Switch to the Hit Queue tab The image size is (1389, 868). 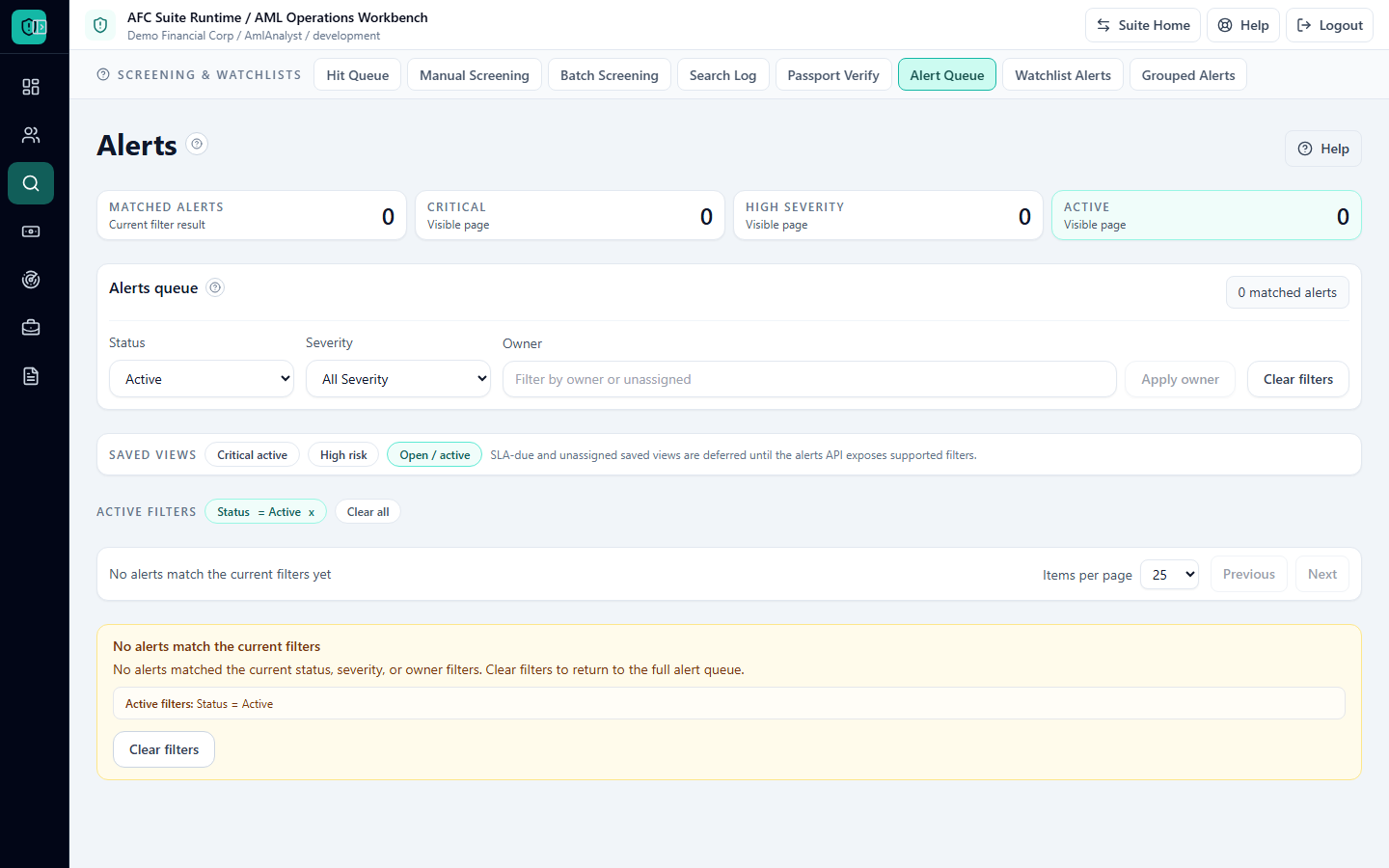coord(357,75)
